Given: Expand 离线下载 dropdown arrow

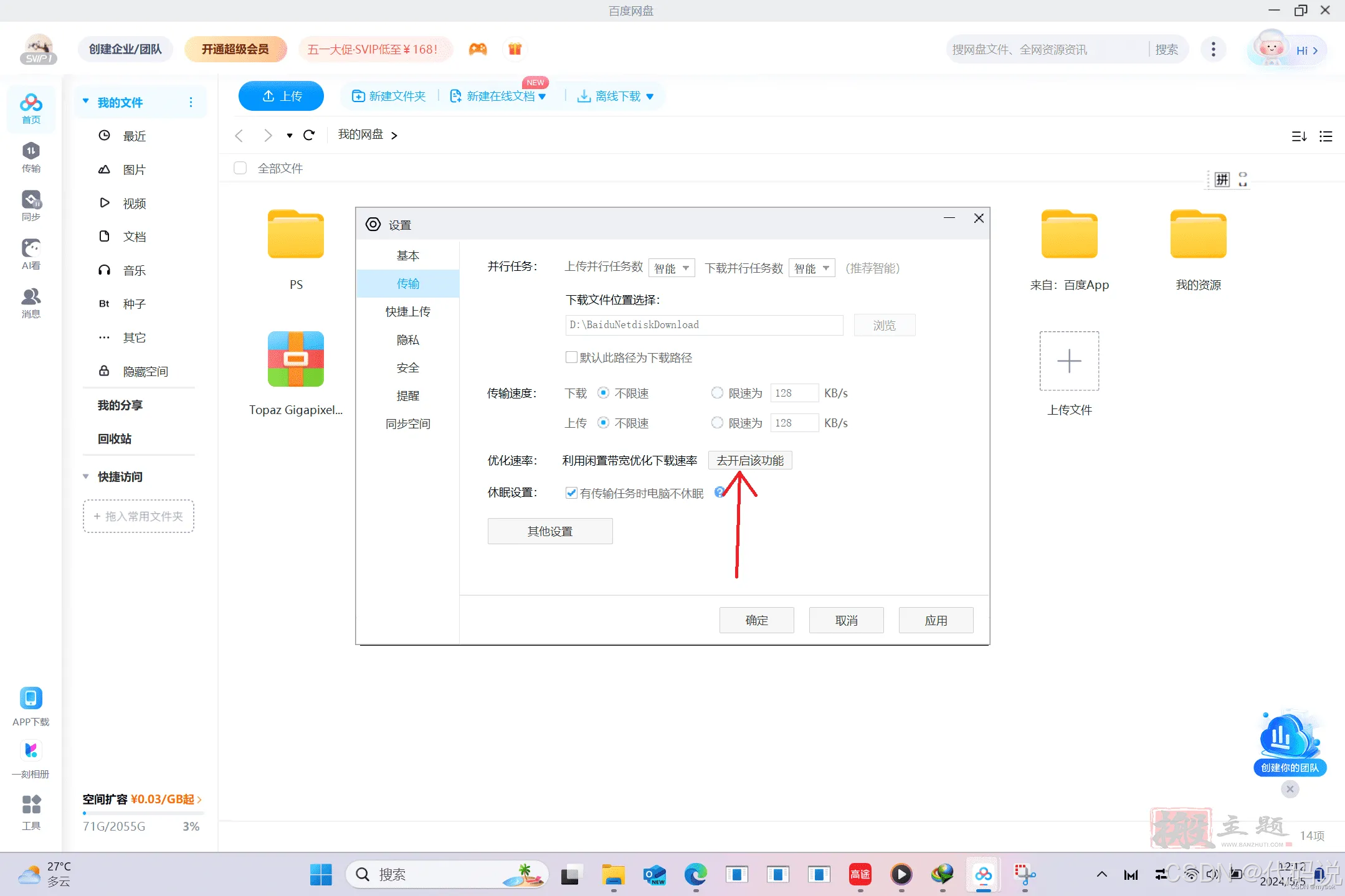Looking at the screenshot, I should coord(650,97).
